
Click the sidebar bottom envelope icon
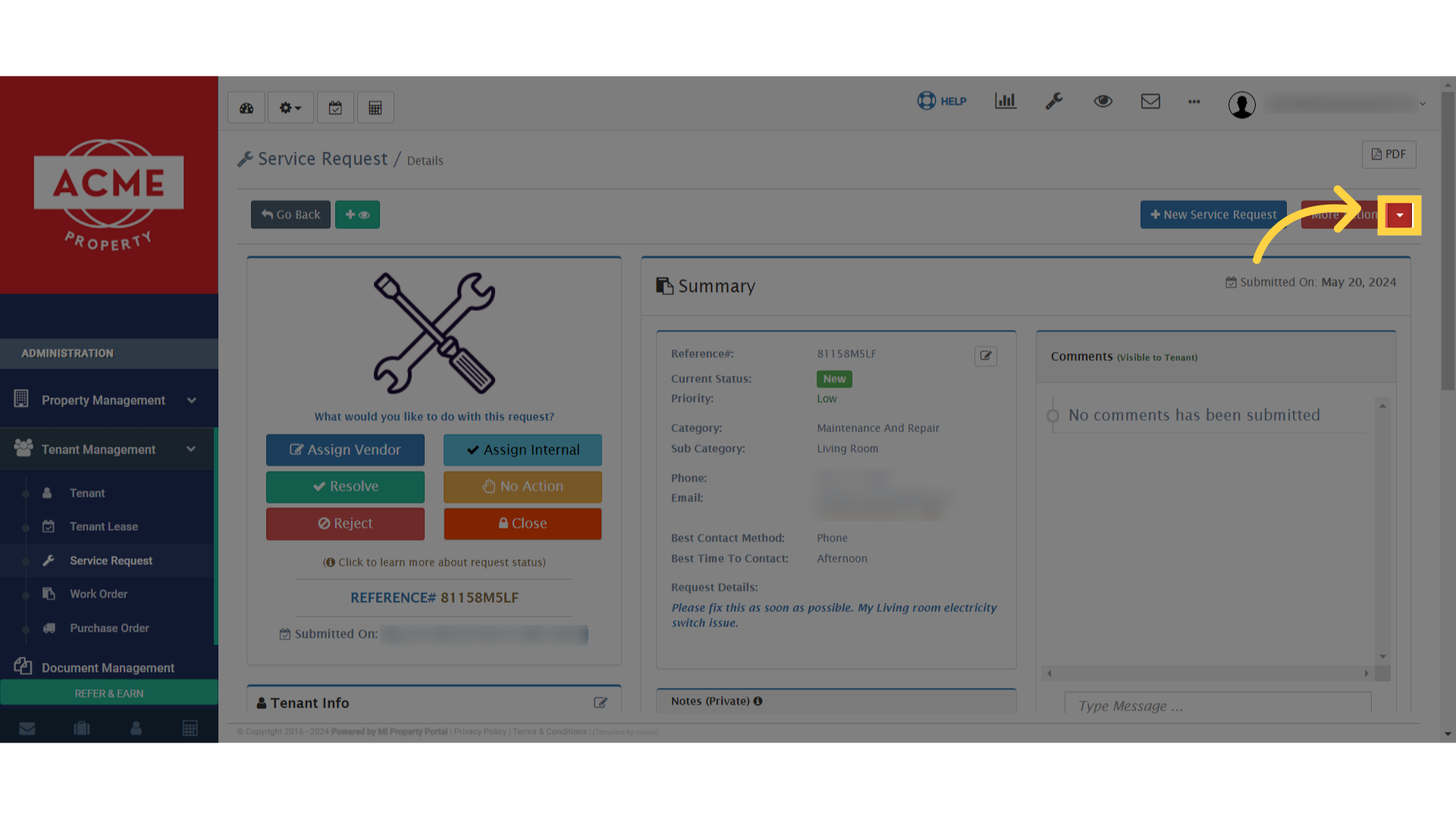tap(27, 729)
